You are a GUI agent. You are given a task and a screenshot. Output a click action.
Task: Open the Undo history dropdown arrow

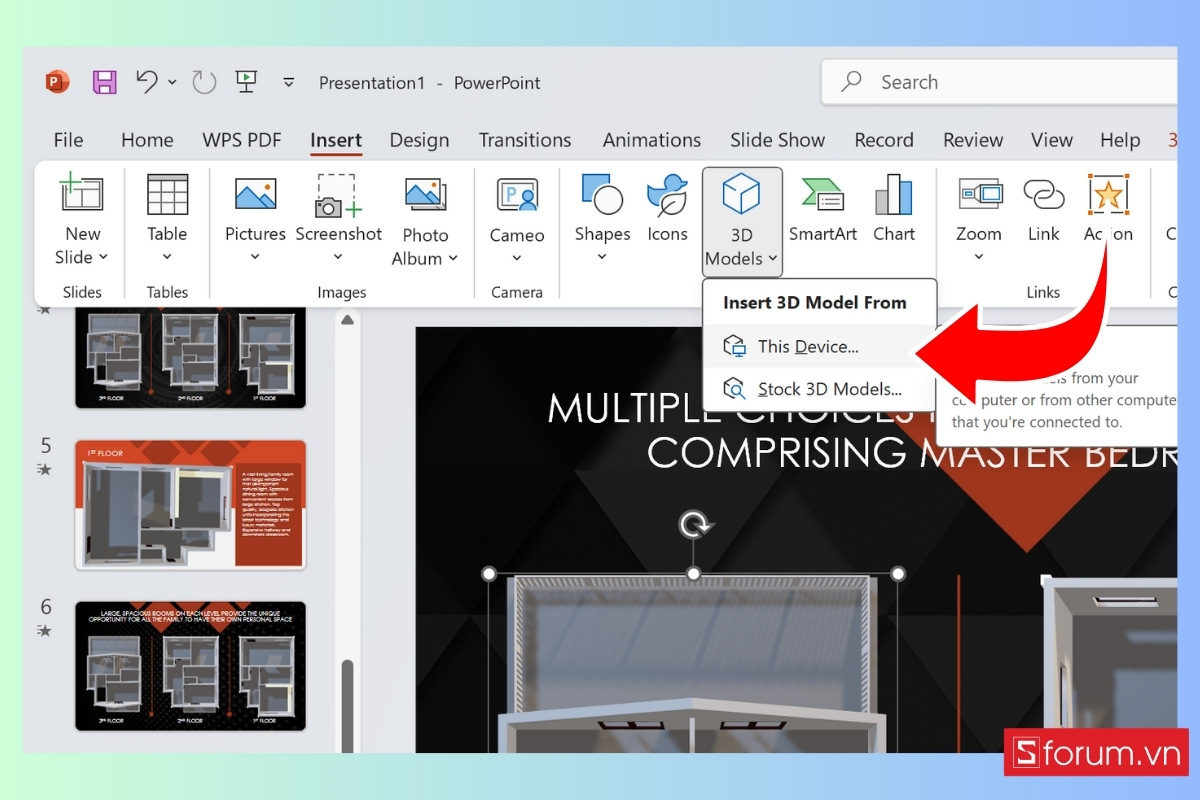(x=170, y=84)
